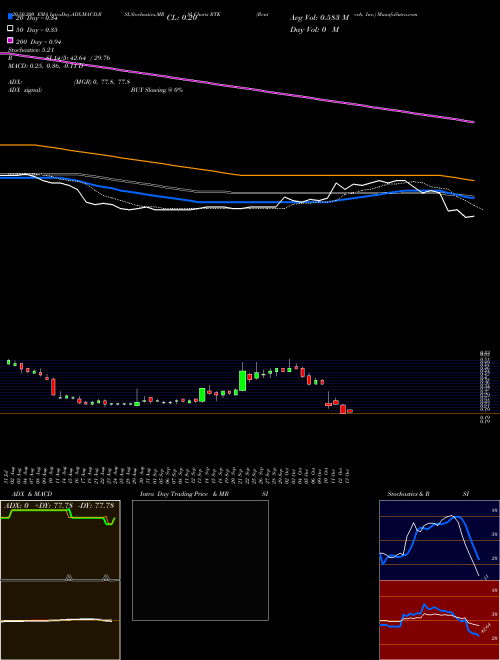The width and height of the screenshot is (500, 660).
Task: Click the 'CL: 0.20' closing price label
Action: point(182,18)
